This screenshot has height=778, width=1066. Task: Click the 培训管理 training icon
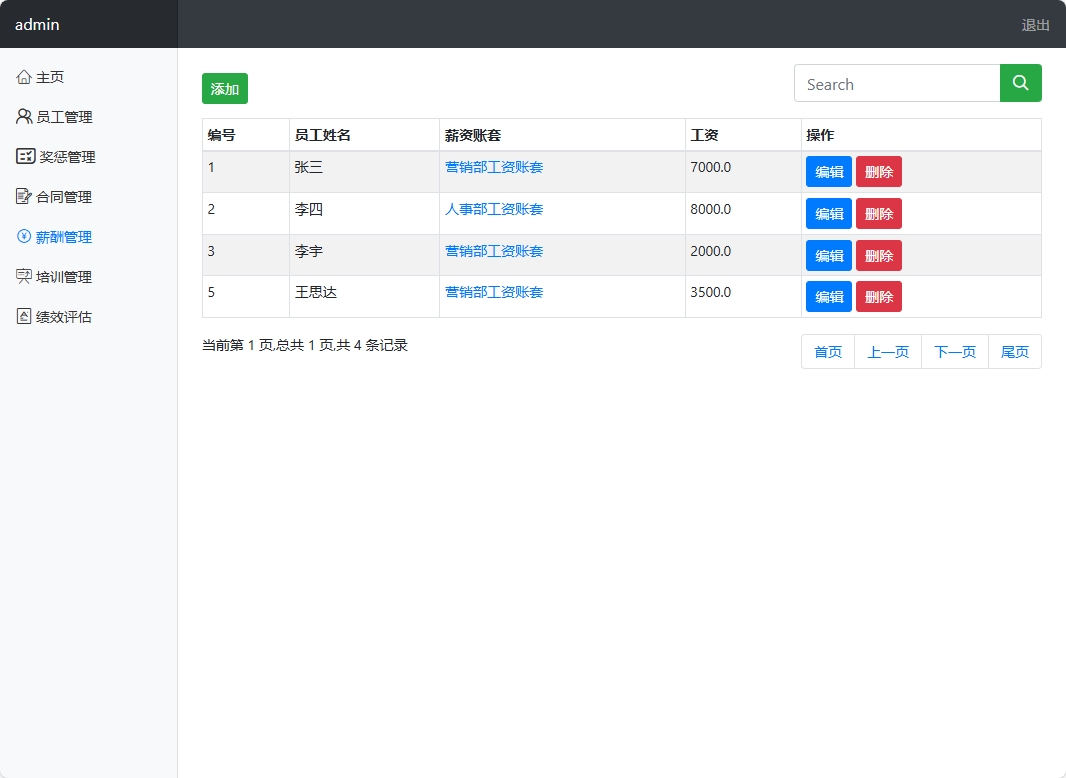pyautogui.click(x=24, y=277)
